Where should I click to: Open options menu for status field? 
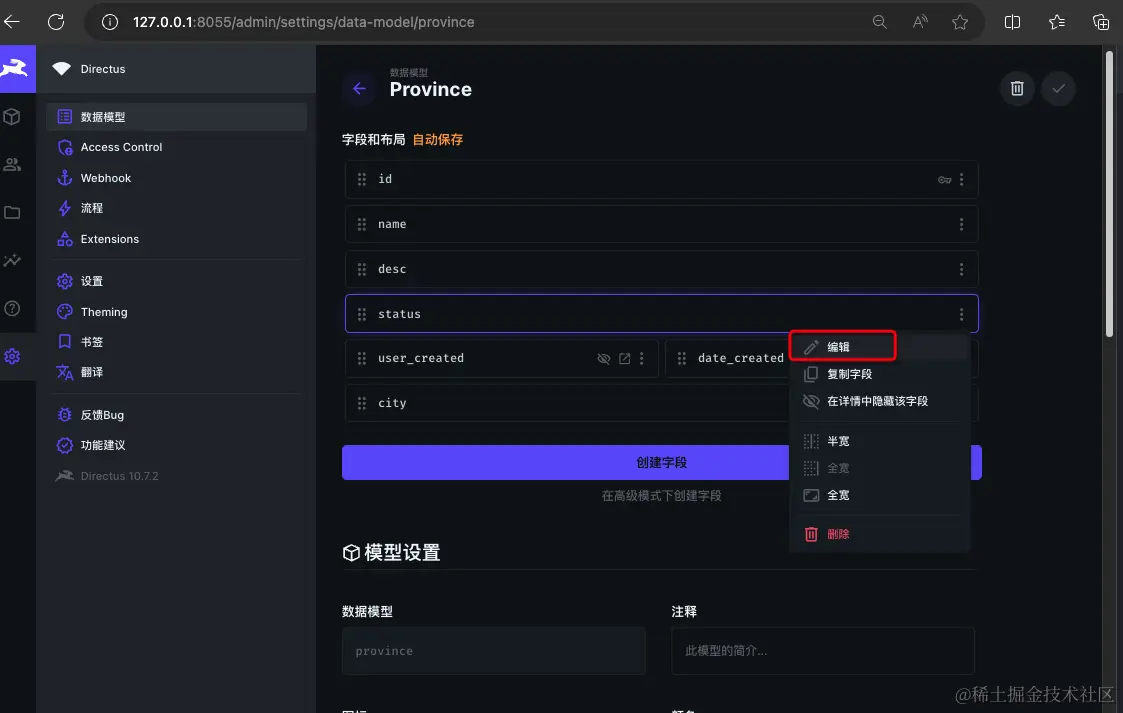tap(961, 314)
